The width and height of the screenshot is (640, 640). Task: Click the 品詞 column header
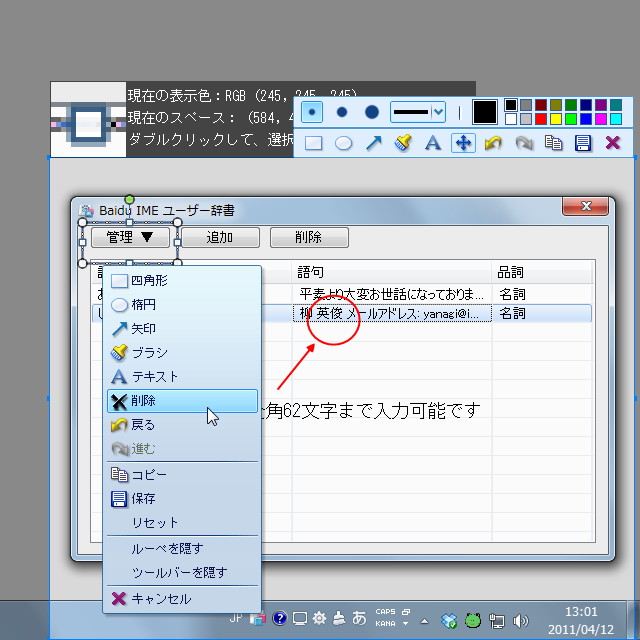542,272
